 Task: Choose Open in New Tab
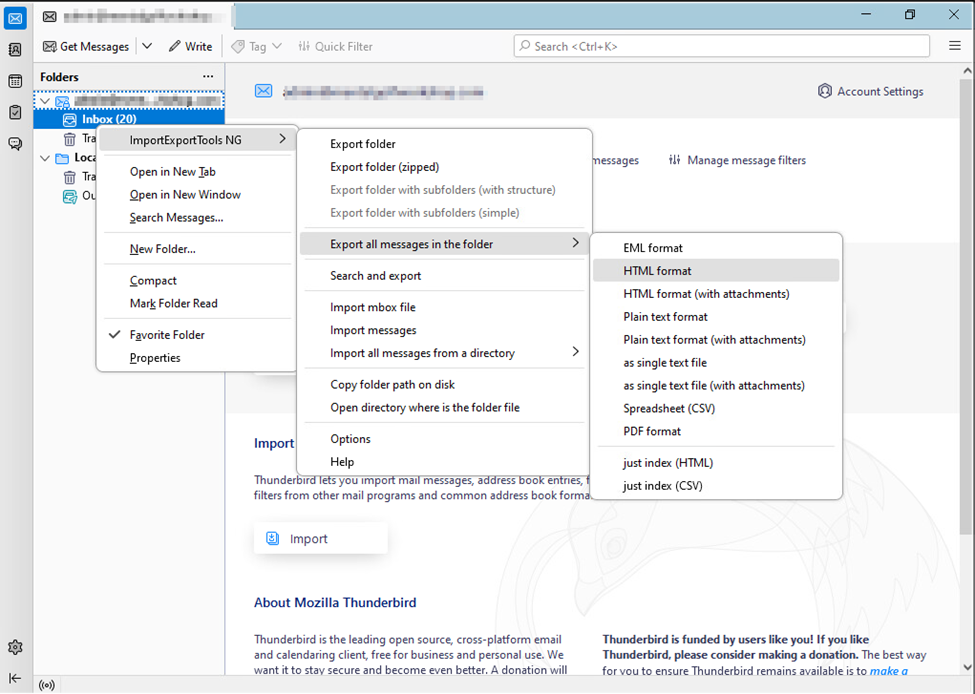pos(196,172)
